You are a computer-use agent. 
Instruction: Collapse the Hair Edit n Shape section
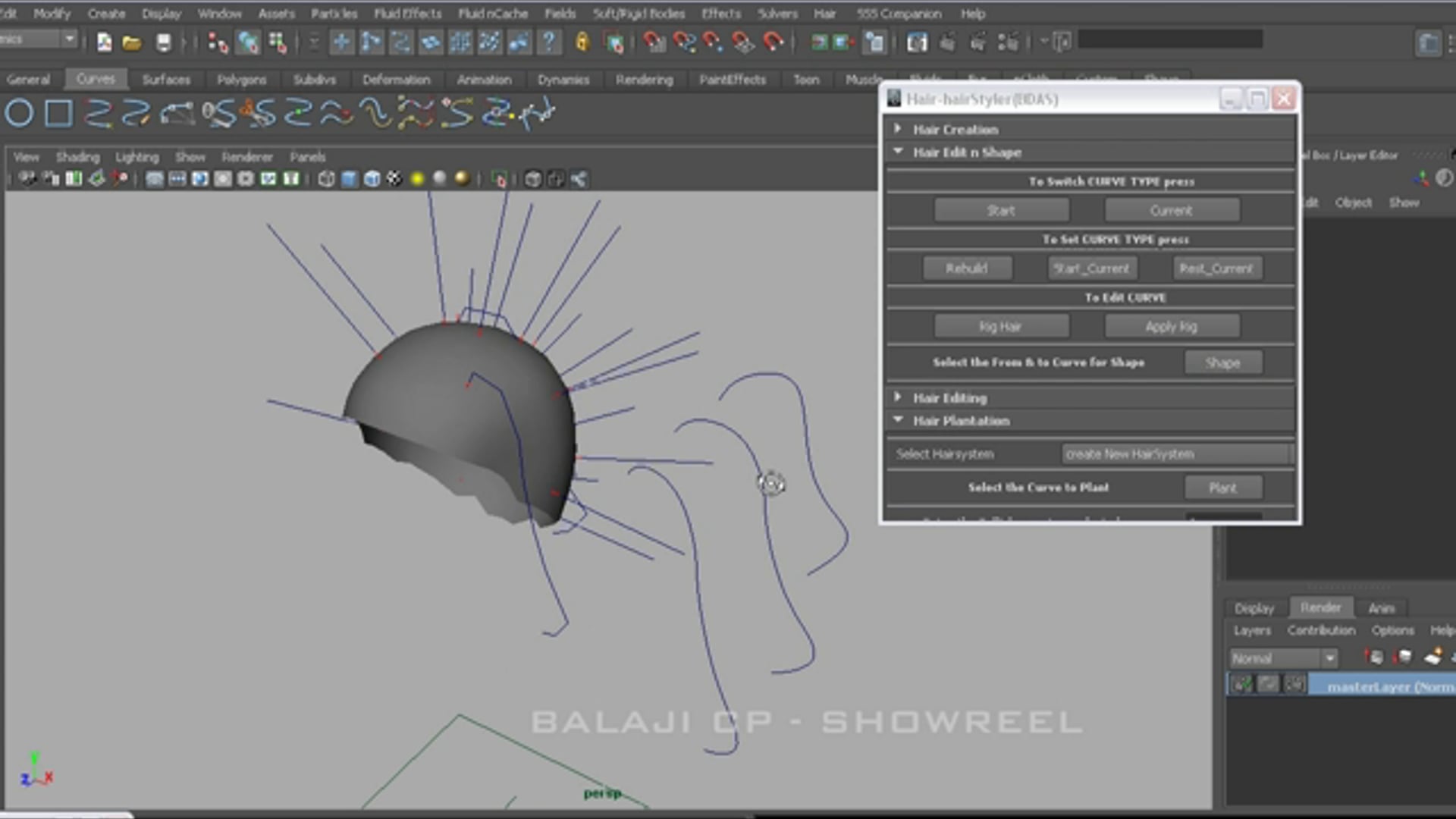tap(898, 152)
